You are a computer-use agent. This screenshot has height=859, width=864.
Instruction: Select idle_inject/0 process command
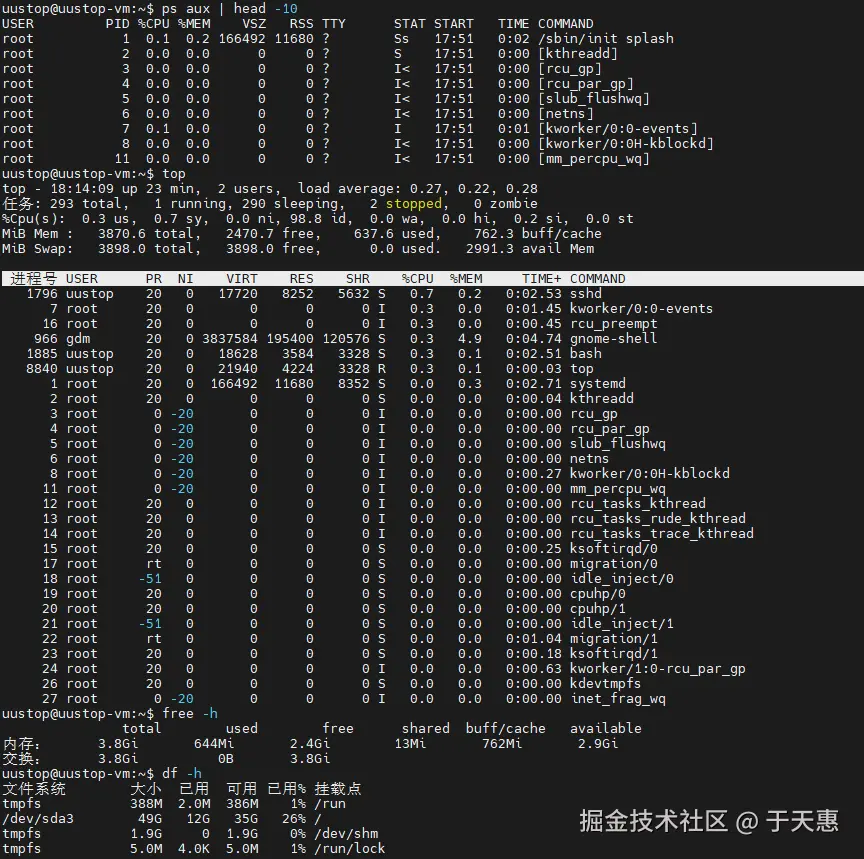click(622, 579)
